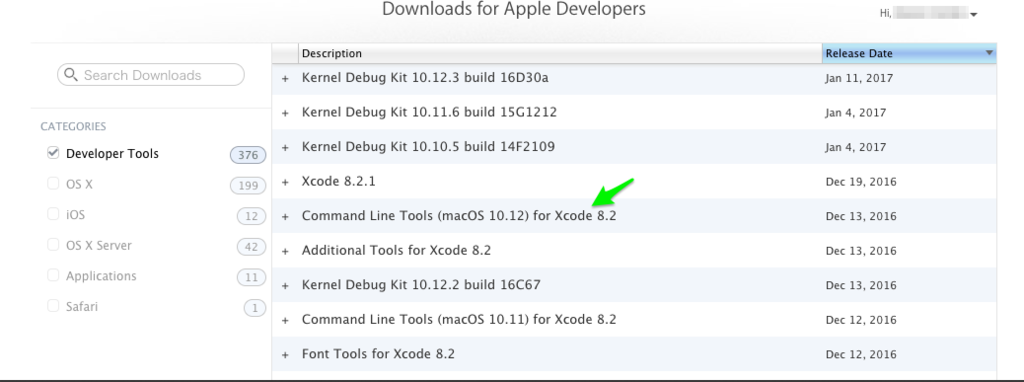Viewport: 1024px width, 382px height.
Task: Sort by the Description column header
Action: 560,54
